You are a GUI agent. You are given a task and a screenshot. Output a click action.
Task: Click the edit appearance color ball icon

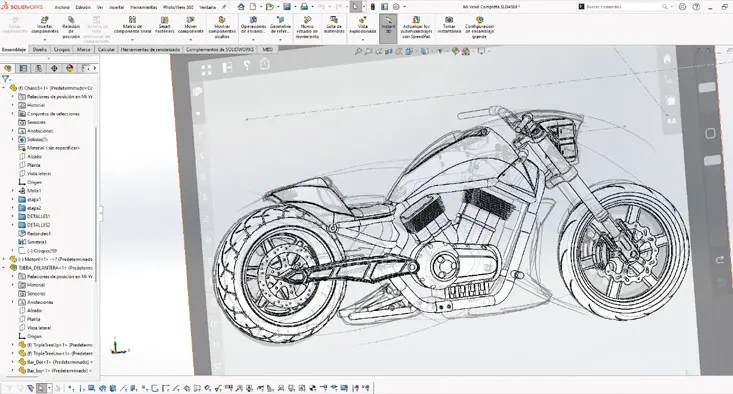pos(455,51)
